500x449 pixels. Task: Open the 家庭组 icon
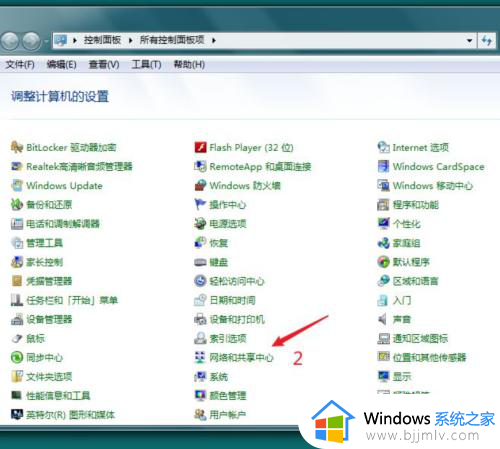point(383,243)
